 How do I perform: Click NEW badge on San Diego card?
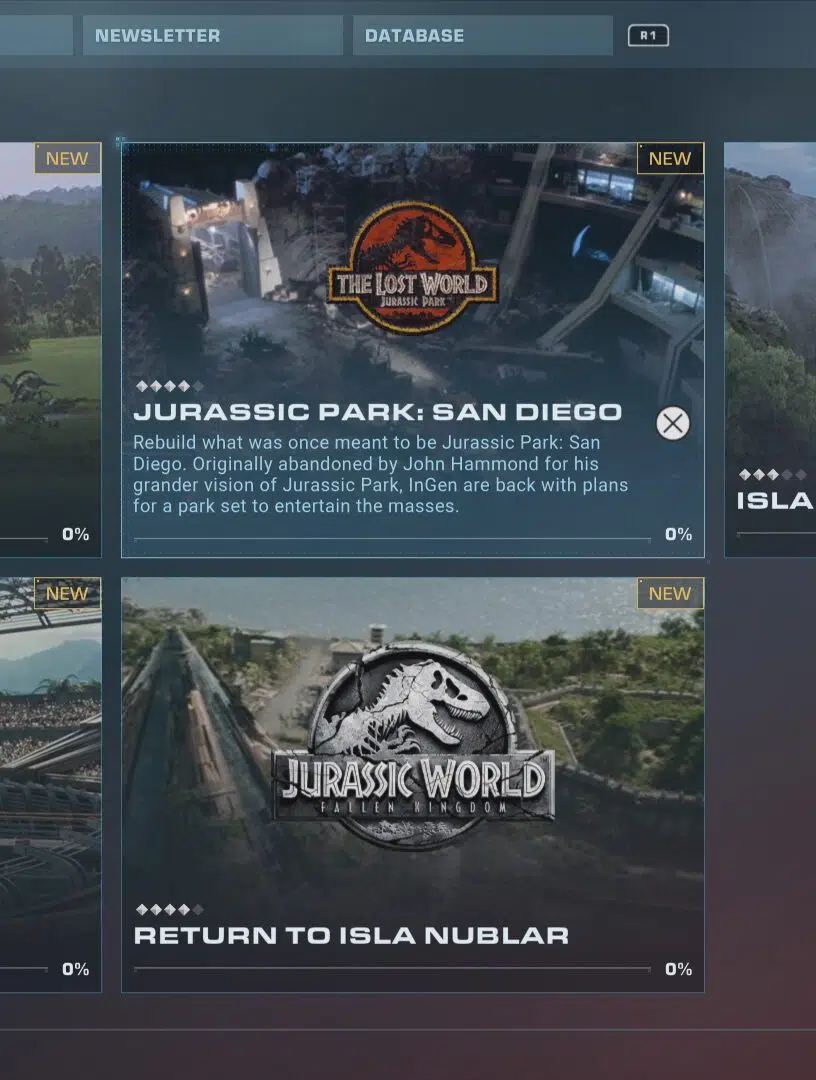click(670, 158)
